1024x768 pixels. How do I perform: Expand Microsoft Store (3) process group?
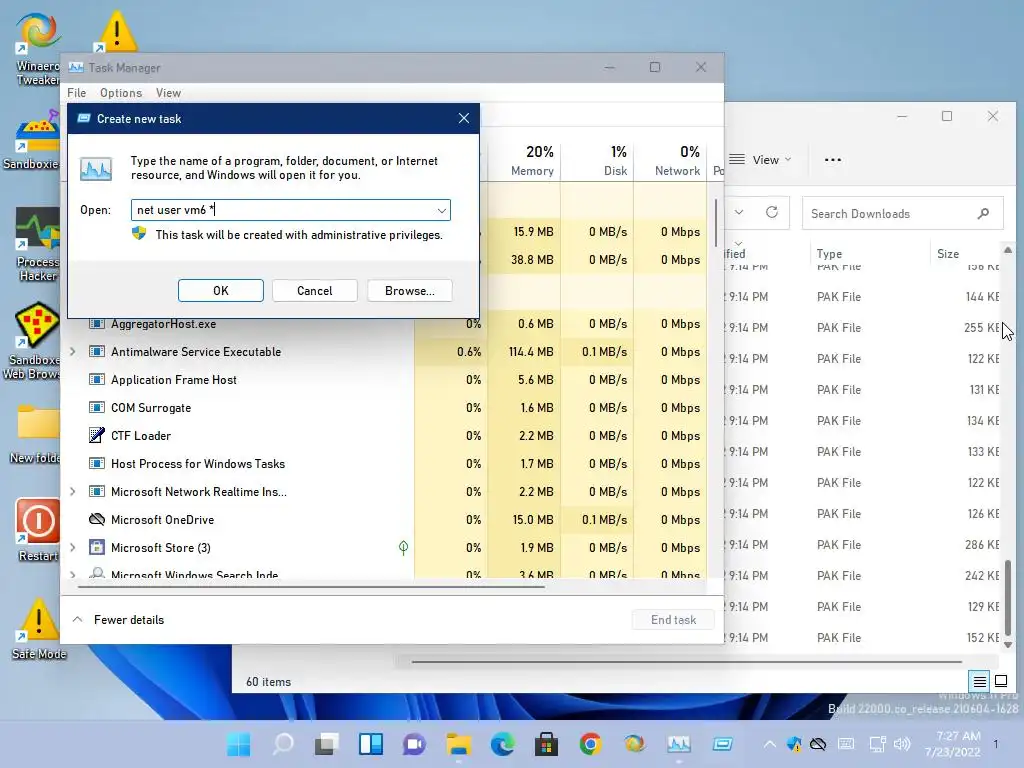point(72,547)
